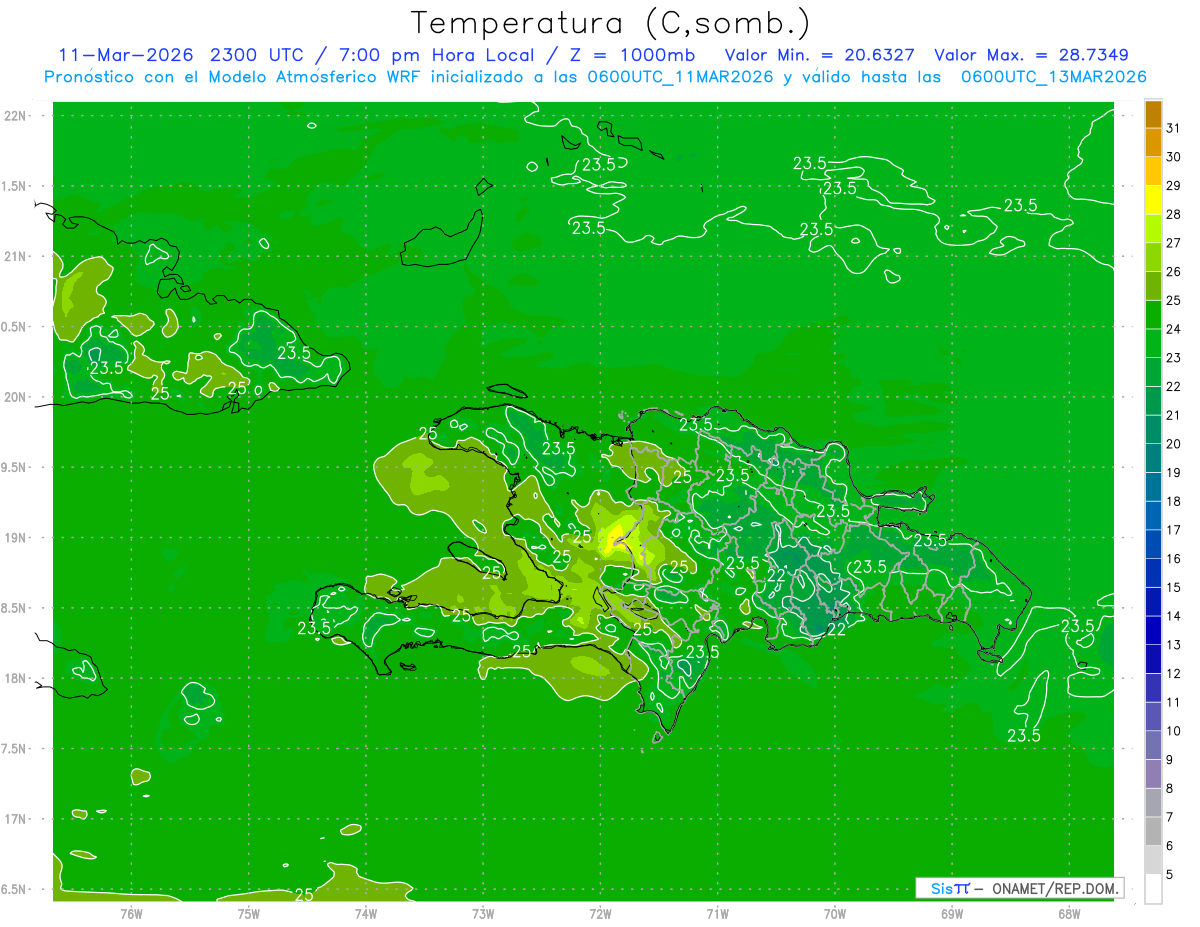Click the '74W' longitude axis label
The width and height of the screenshot is (1200, 927).
[366, 914]
